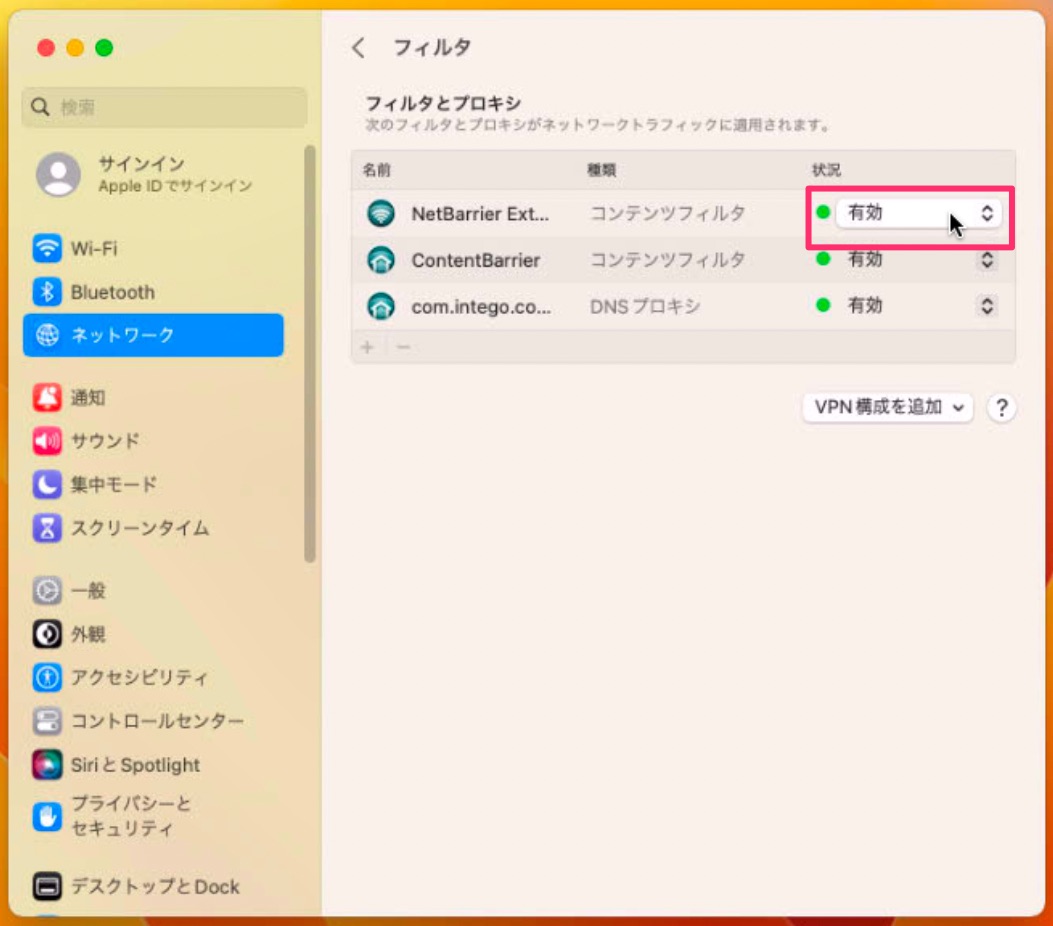Open NetBarrier 有効 status popup
This screenshot has height=926, width=1053.
coord(918,214)
